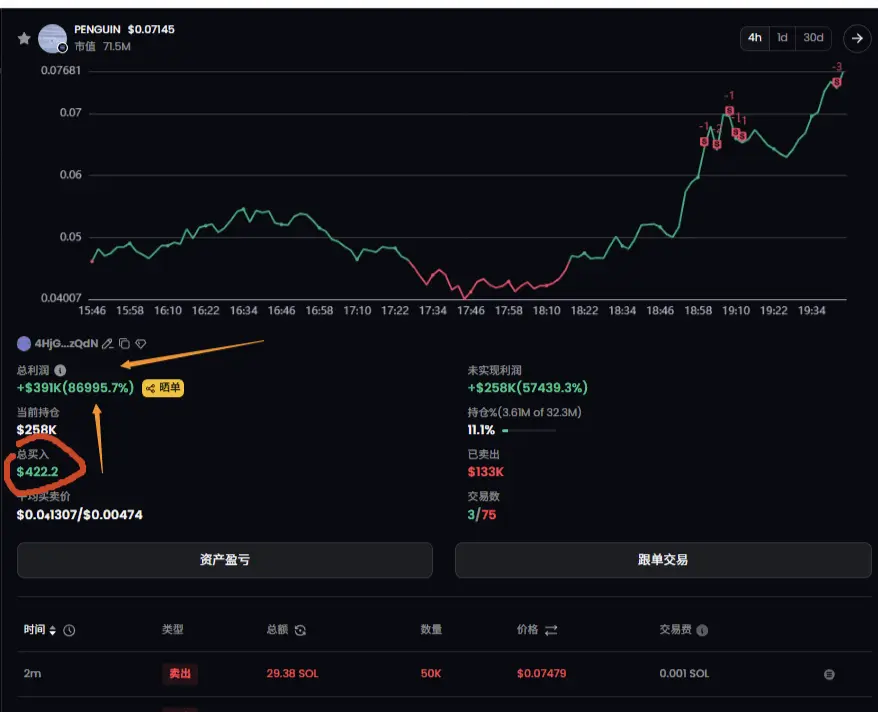Click the +$258K(57439.3%) unrealized profit value

click(527, 387)
